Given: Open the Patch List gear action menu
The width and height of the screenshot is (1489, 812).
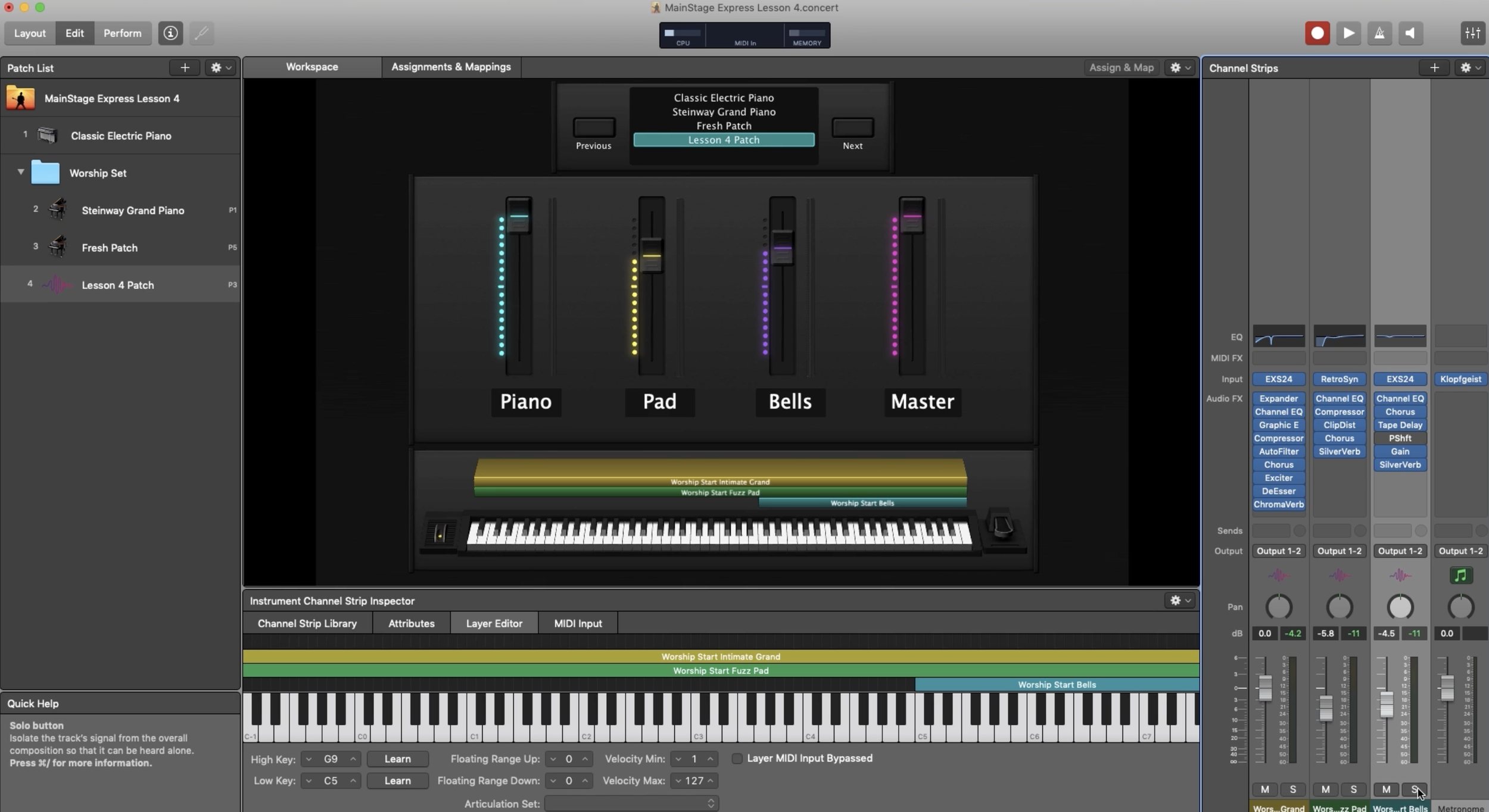Looking at the screenshot, I should 220,68.
